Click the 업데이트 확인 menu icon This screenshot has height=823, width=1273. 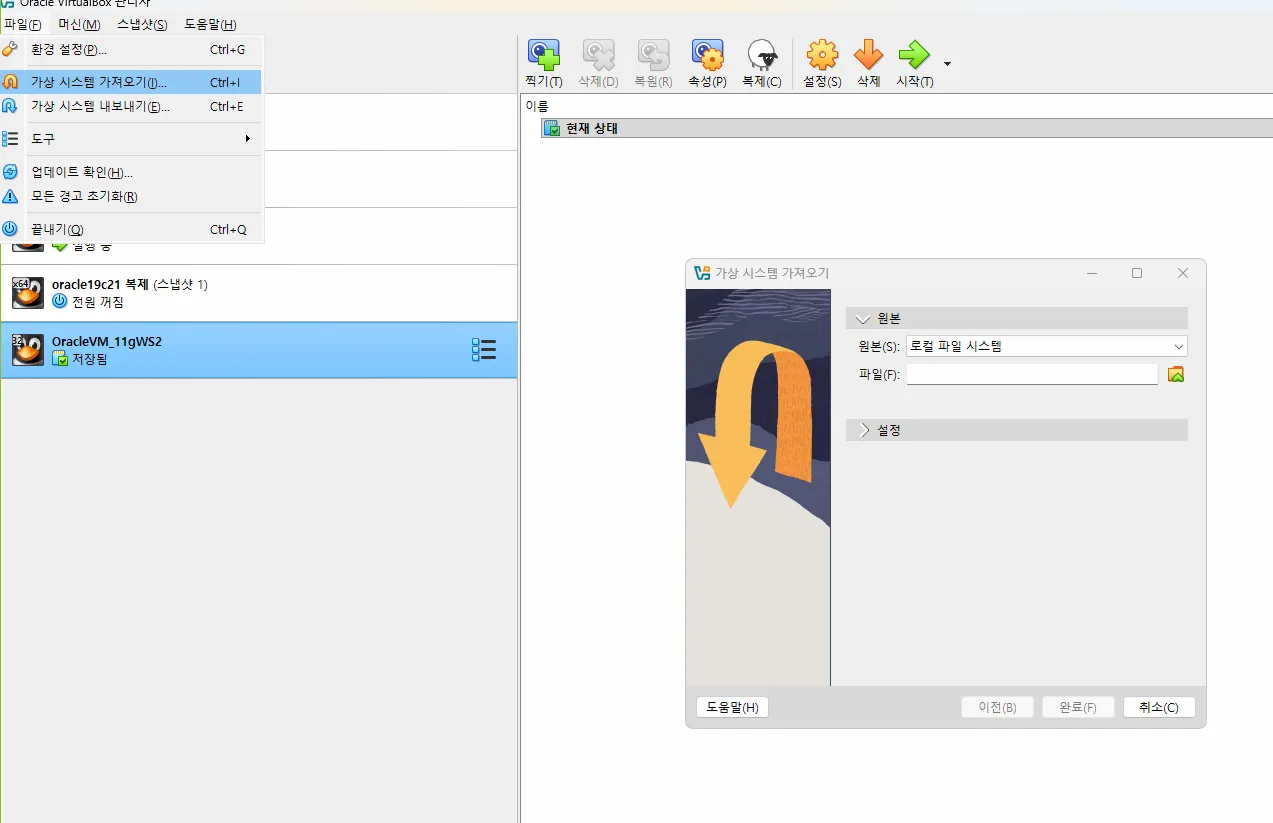[x=10, y=172]
